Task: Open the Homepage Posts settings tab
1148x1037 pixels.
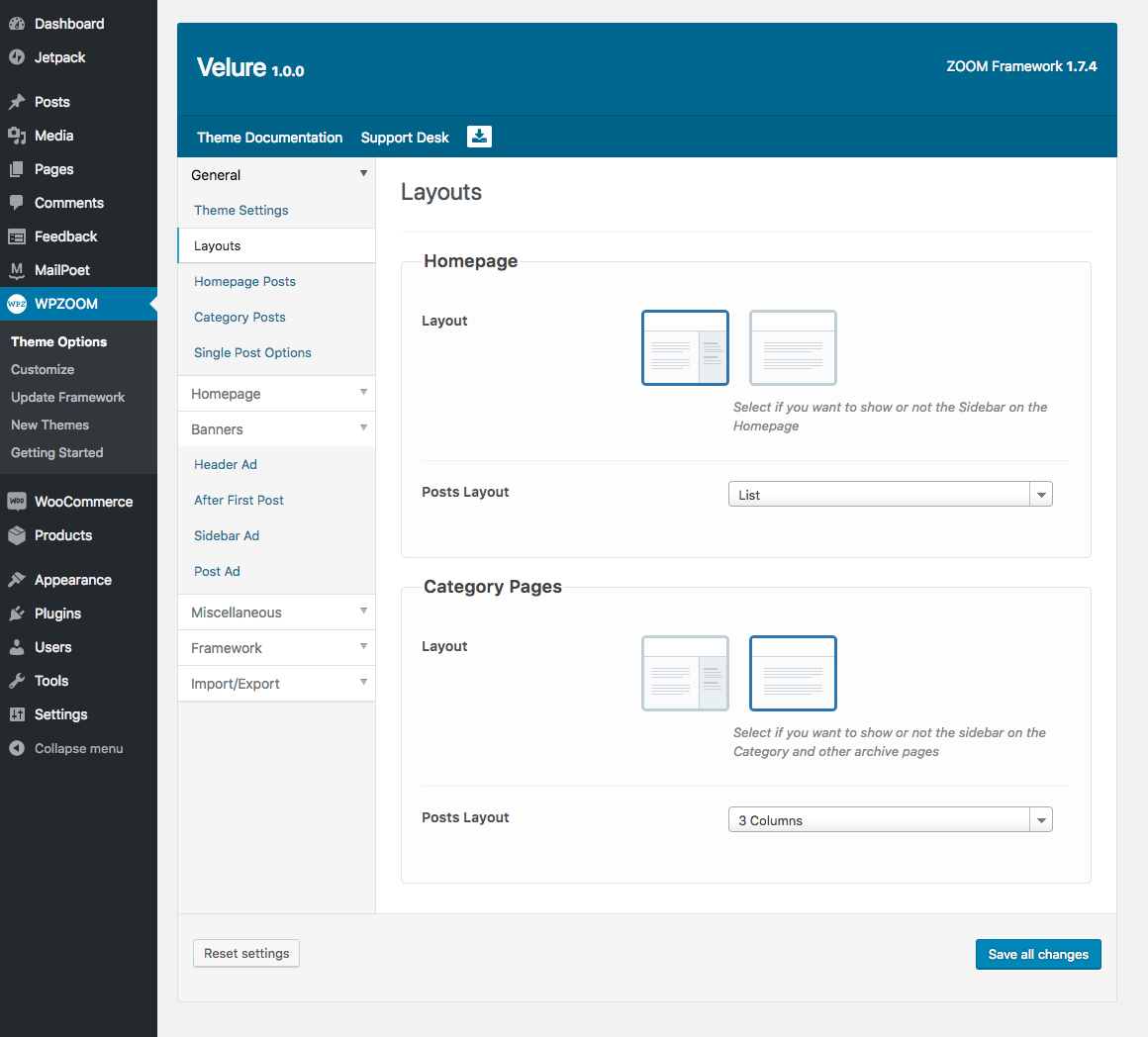Action: 244,282
